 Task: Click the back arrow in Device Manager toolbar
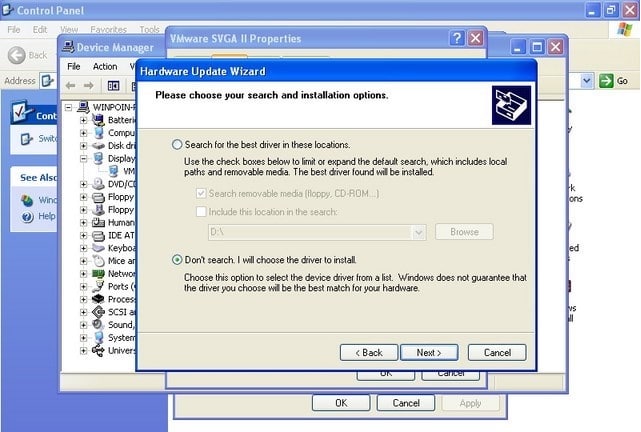click(71, 85)
